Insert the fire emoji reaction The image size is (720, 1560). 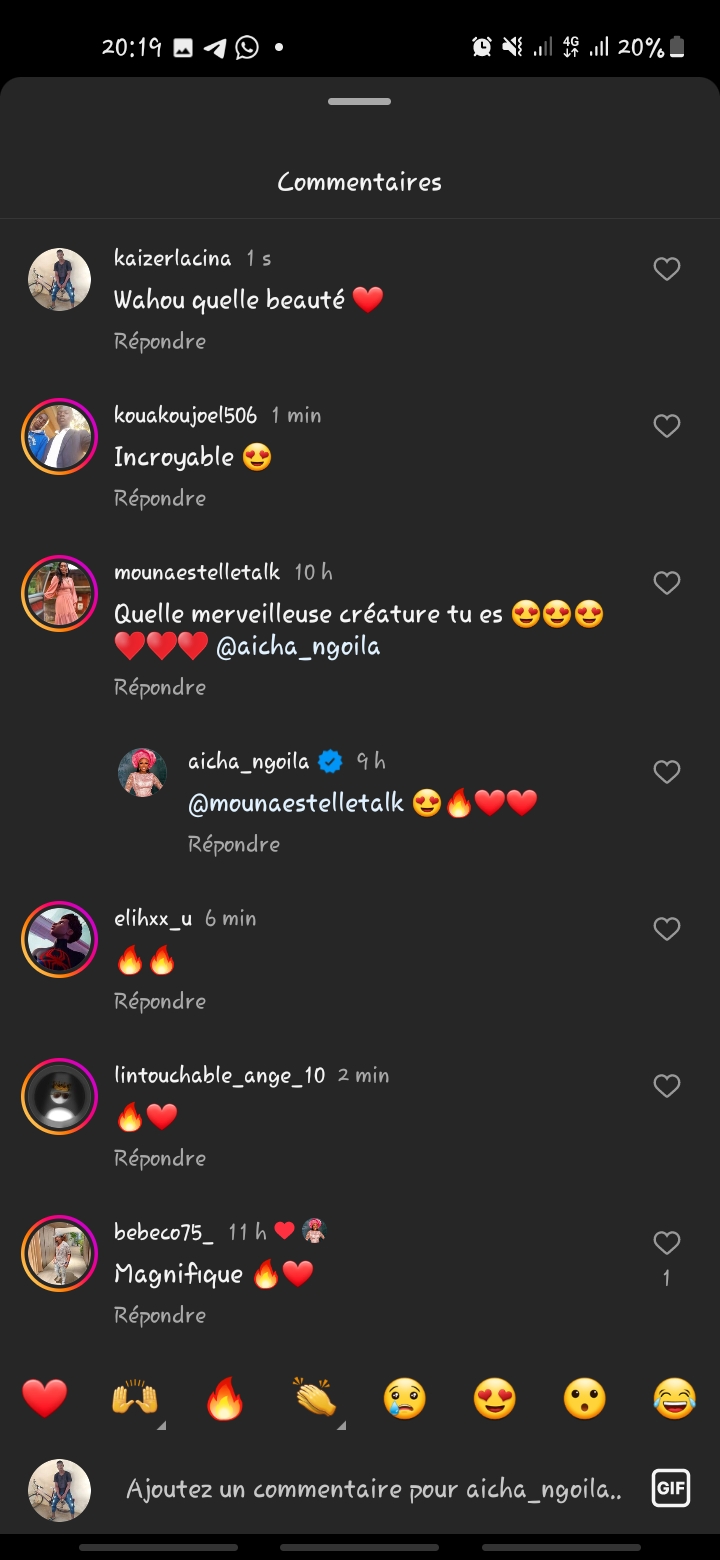(225, 1398)
